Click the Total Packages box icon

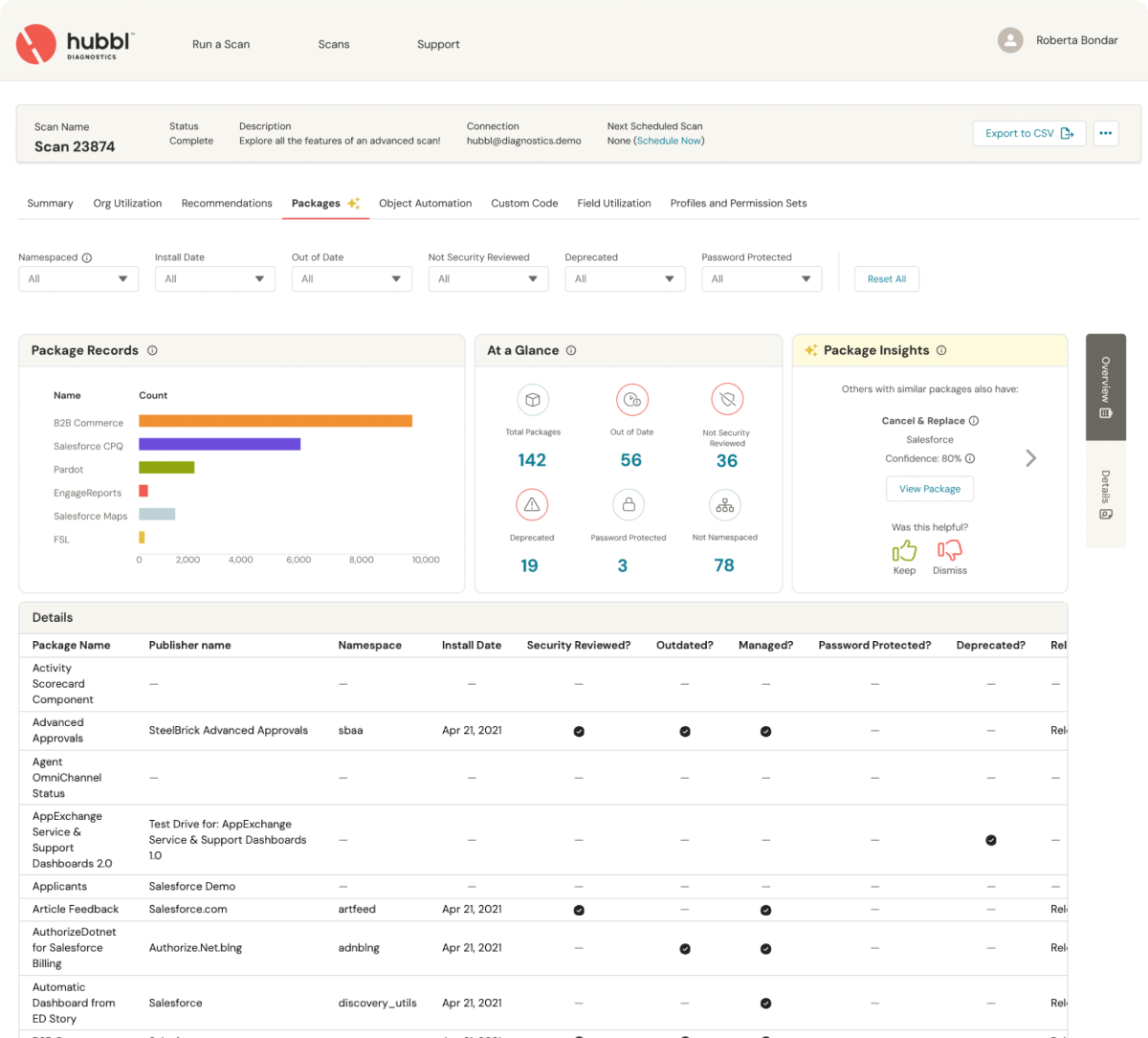coord(533,400)
